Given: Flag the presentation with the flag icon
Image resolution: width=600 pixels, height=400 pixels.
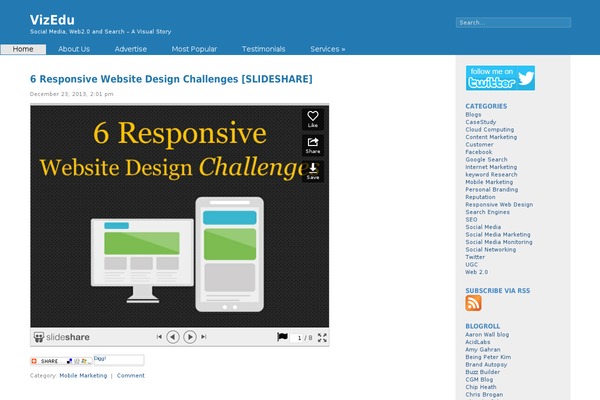Looking at the screenshot, I should coord(282,337).
